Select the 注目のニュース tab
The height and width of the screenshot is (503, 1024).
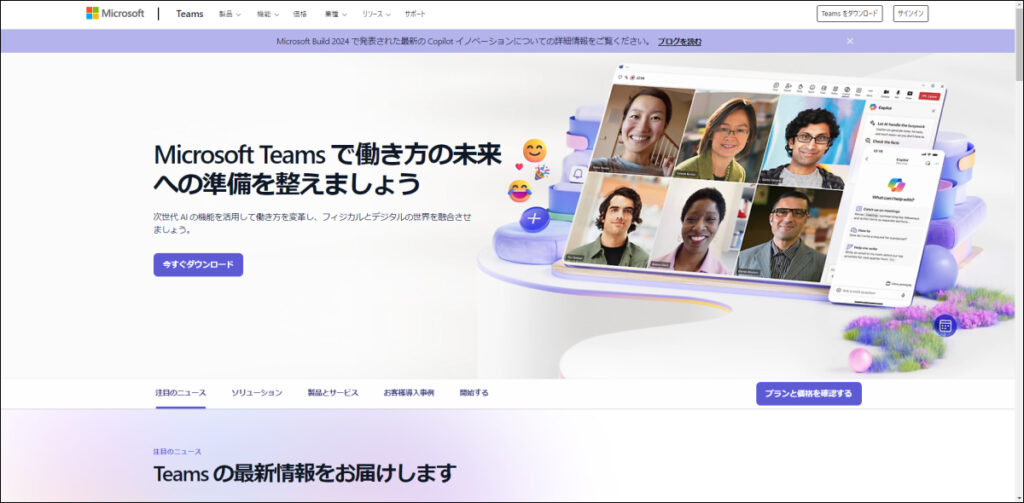click(x=181, y=393)
